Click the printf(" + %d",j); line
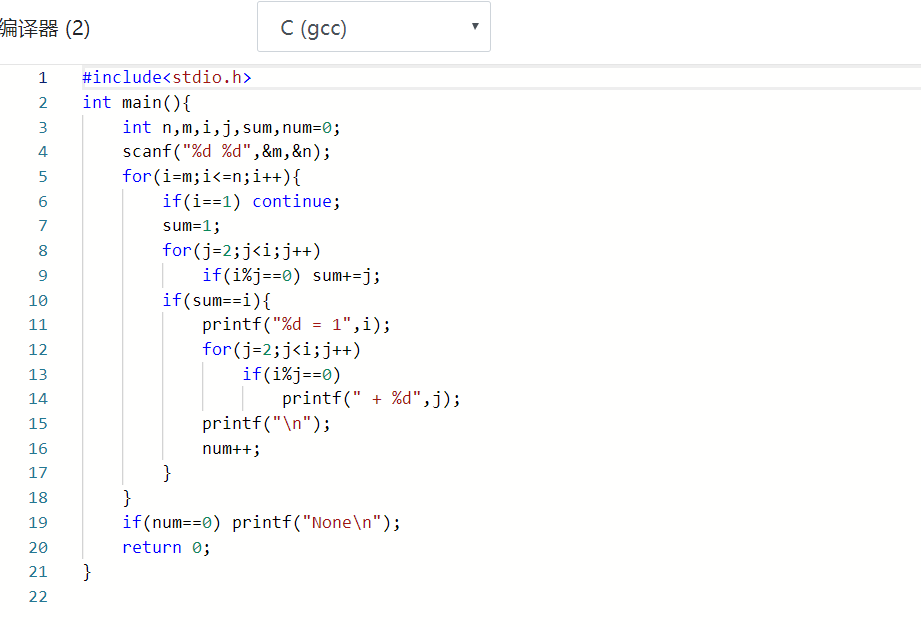 [x=371, y=399]
